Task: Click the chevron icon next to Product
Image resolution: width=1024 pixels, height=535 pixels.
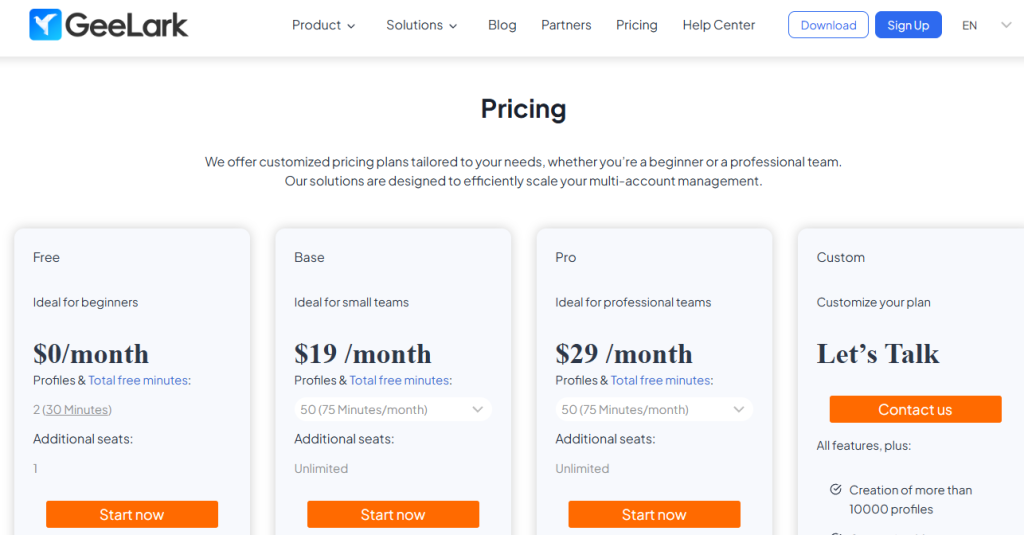Action: pos(351,26)
